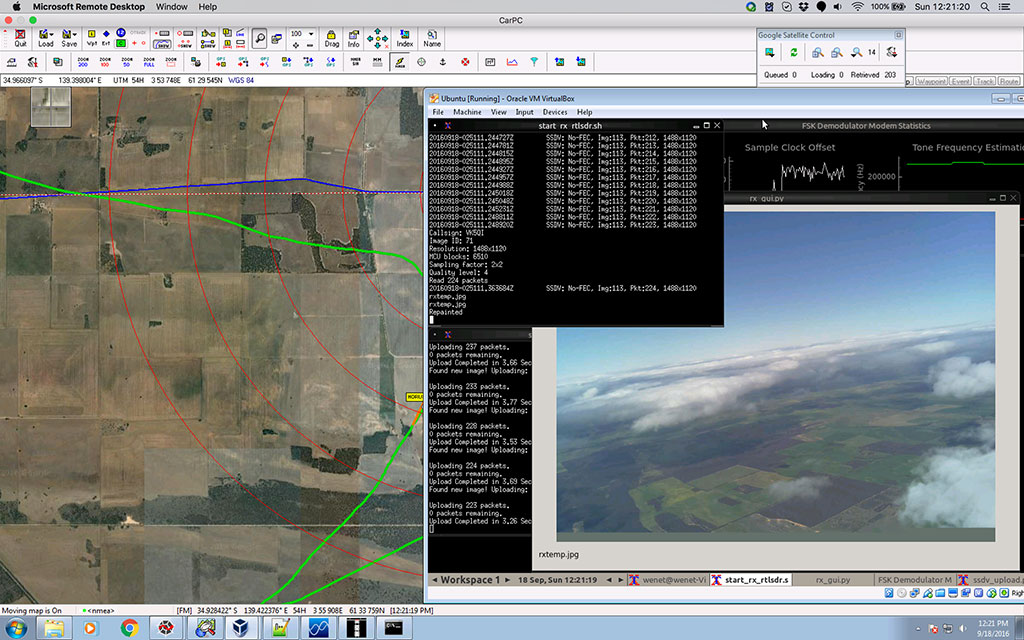Select the magnifier Zoom tool
Screen dimensions: 1024x640
[259, 39]
